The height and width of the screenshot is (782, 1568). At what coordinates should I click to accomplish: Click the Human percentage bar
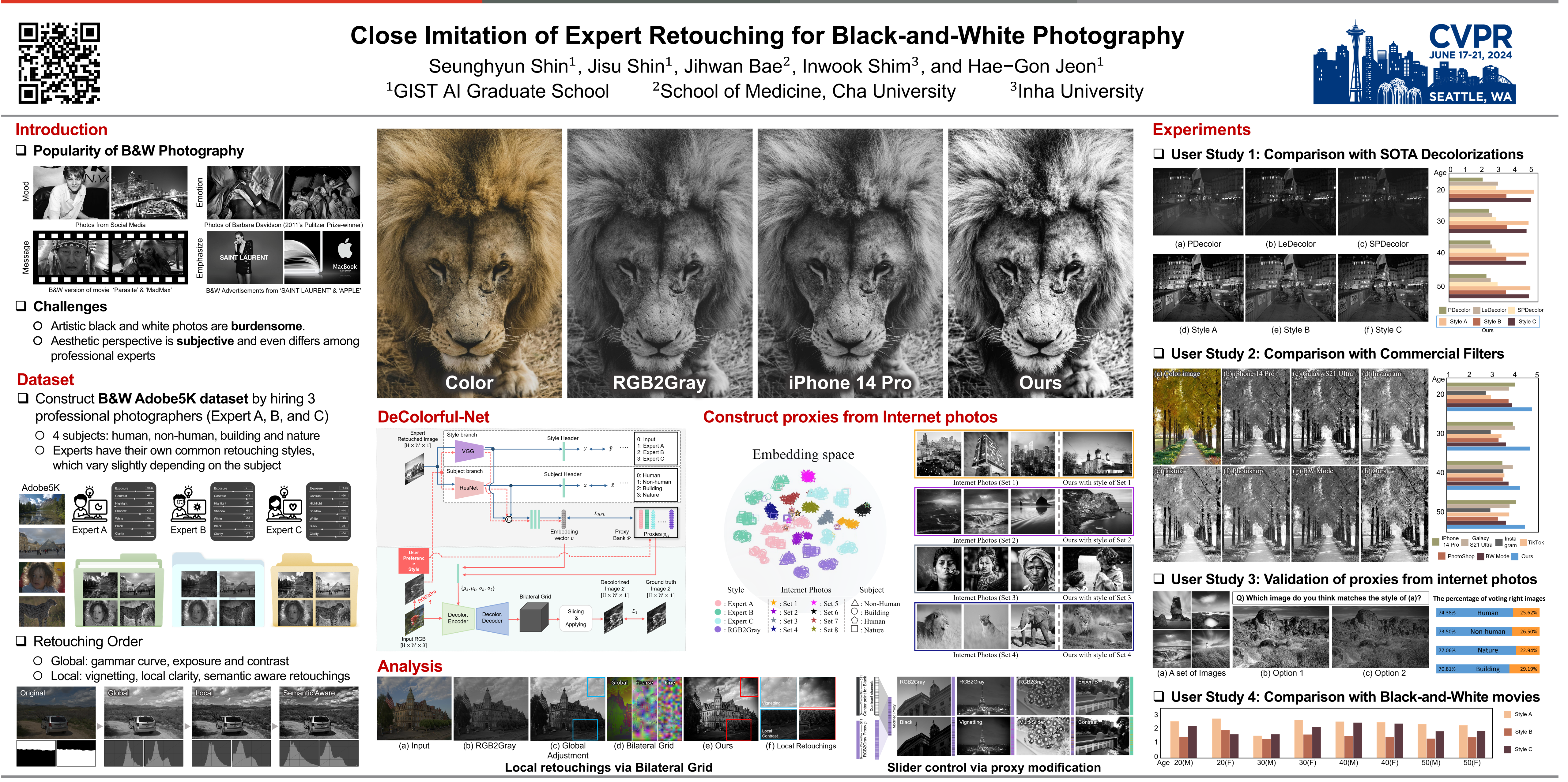(x=1487, y=613)
